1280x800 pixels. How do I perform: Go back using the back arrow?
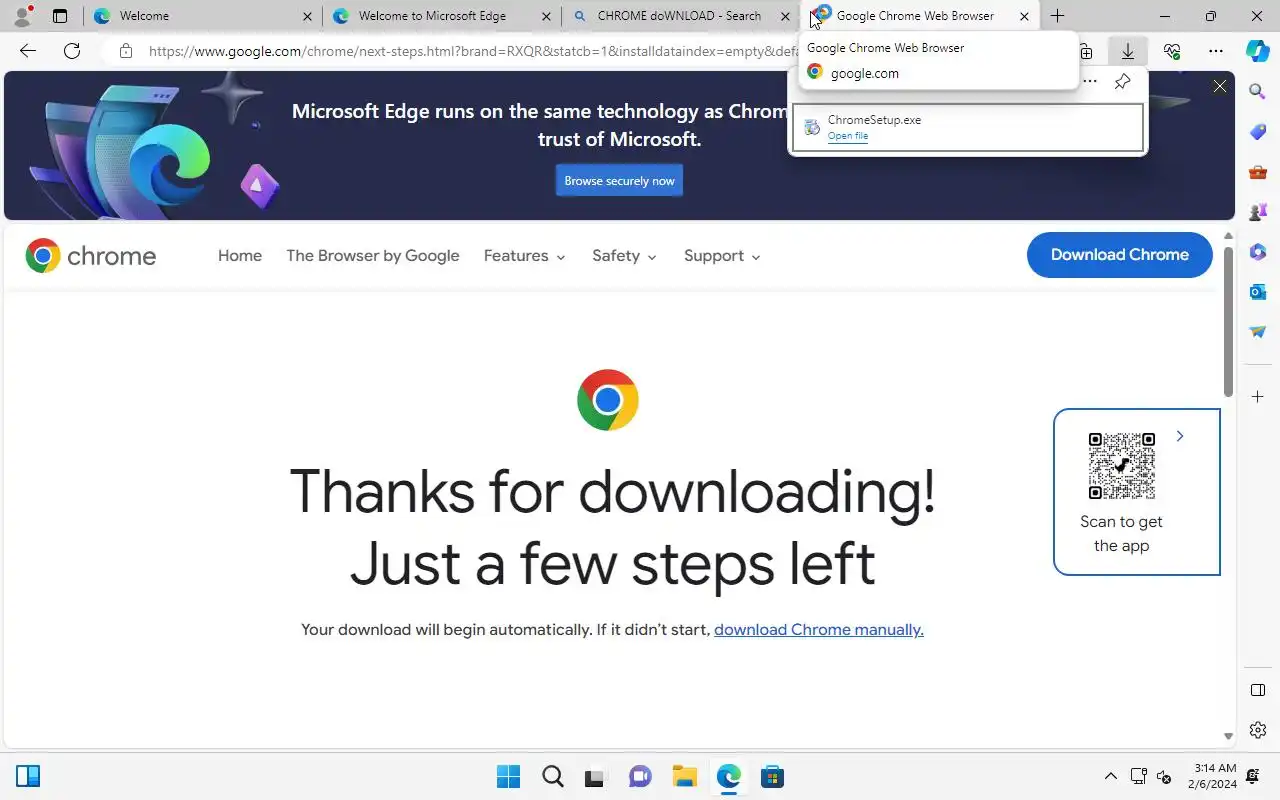28,51
